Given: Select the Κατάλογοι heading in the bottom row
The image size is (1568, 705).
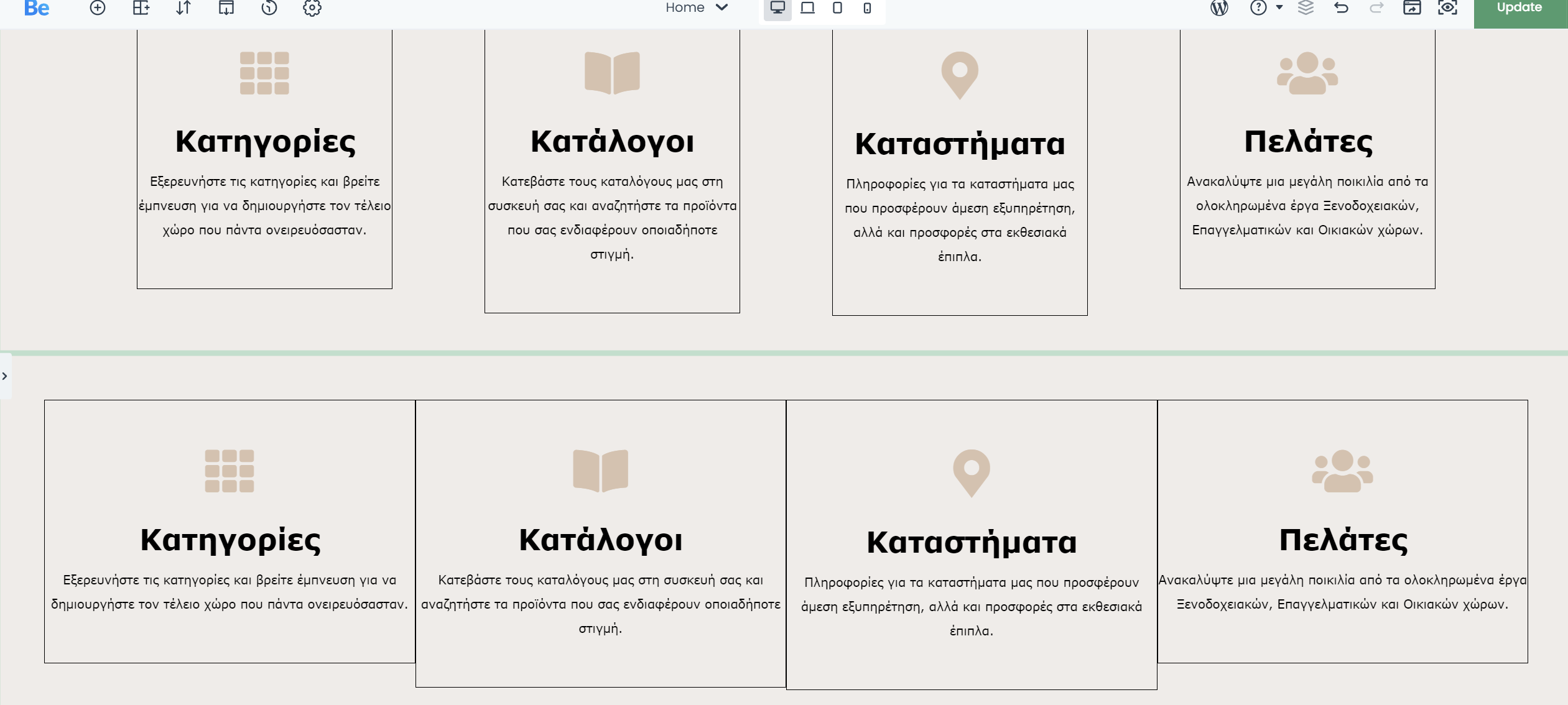Looking at the screenshot, I should pyautogui.click(x=600, y=540).
